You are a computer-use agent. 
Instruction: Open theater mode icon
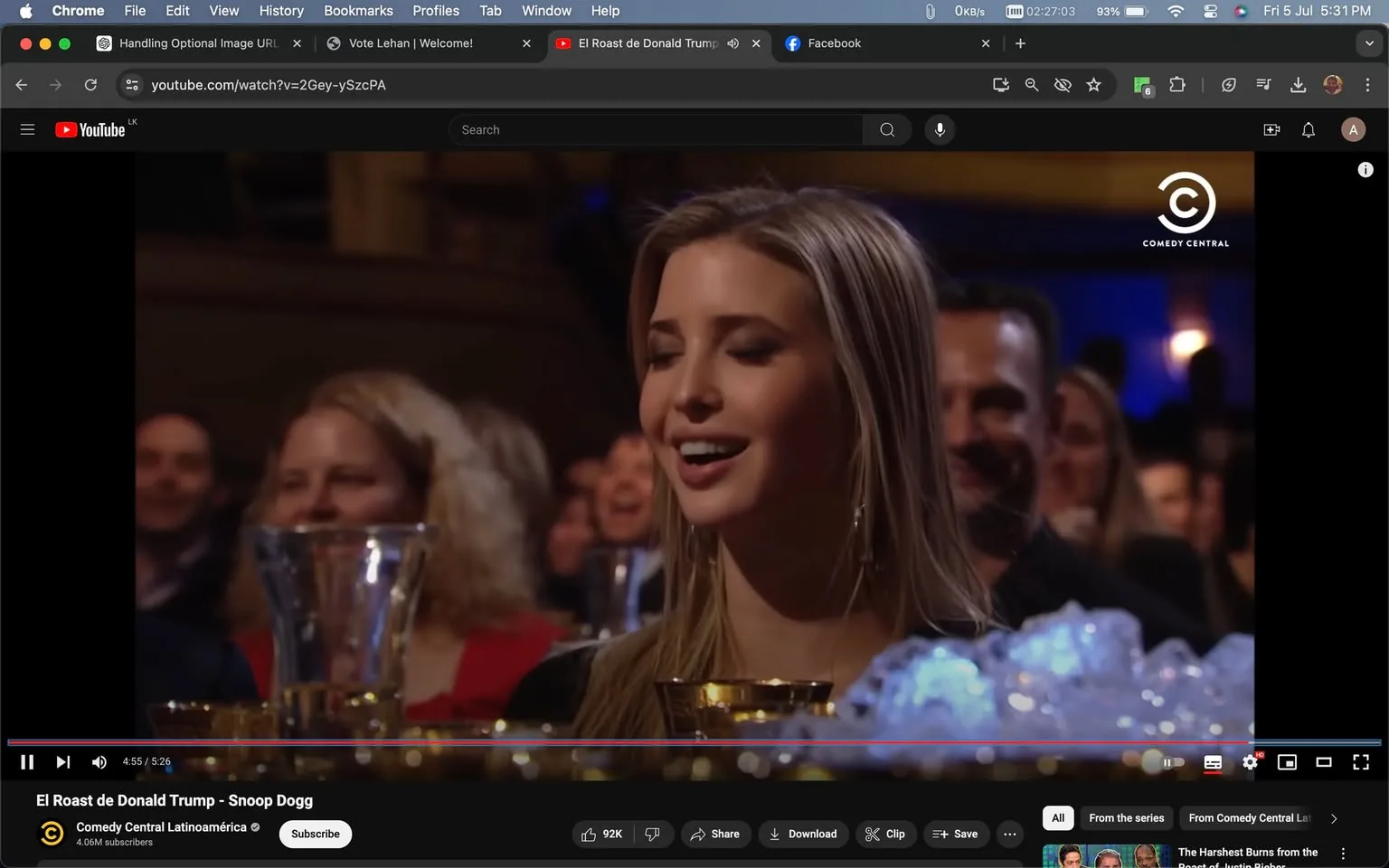point(1324,762)
